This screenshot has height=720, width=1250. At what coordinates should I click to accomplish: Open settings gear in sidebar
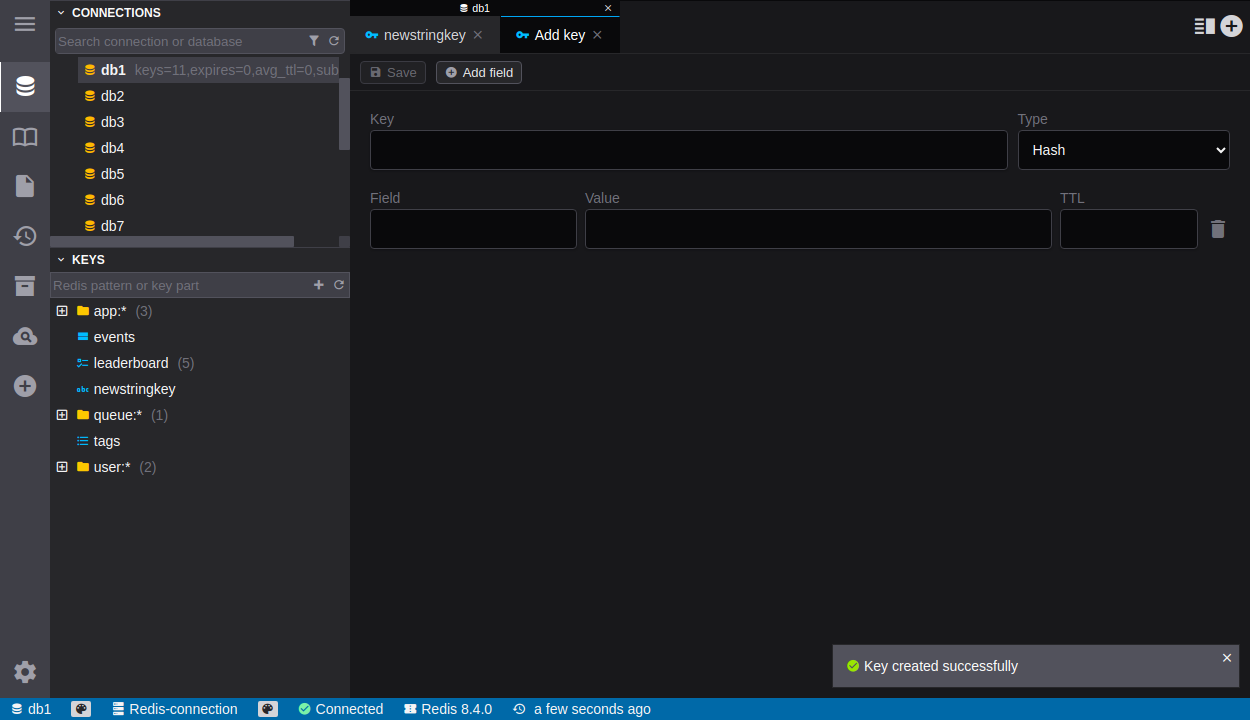pos(25,672)
